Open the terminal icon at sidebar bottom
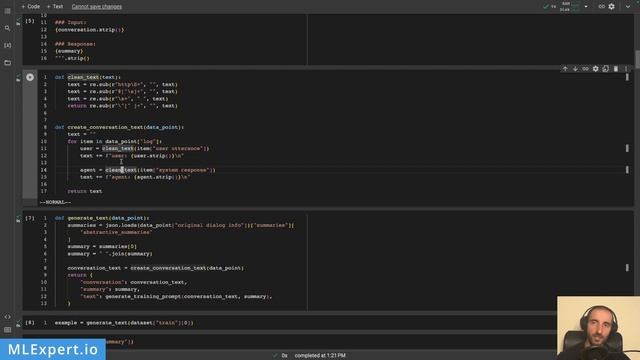This screenshot has width=640, height=360. [7, 330]
